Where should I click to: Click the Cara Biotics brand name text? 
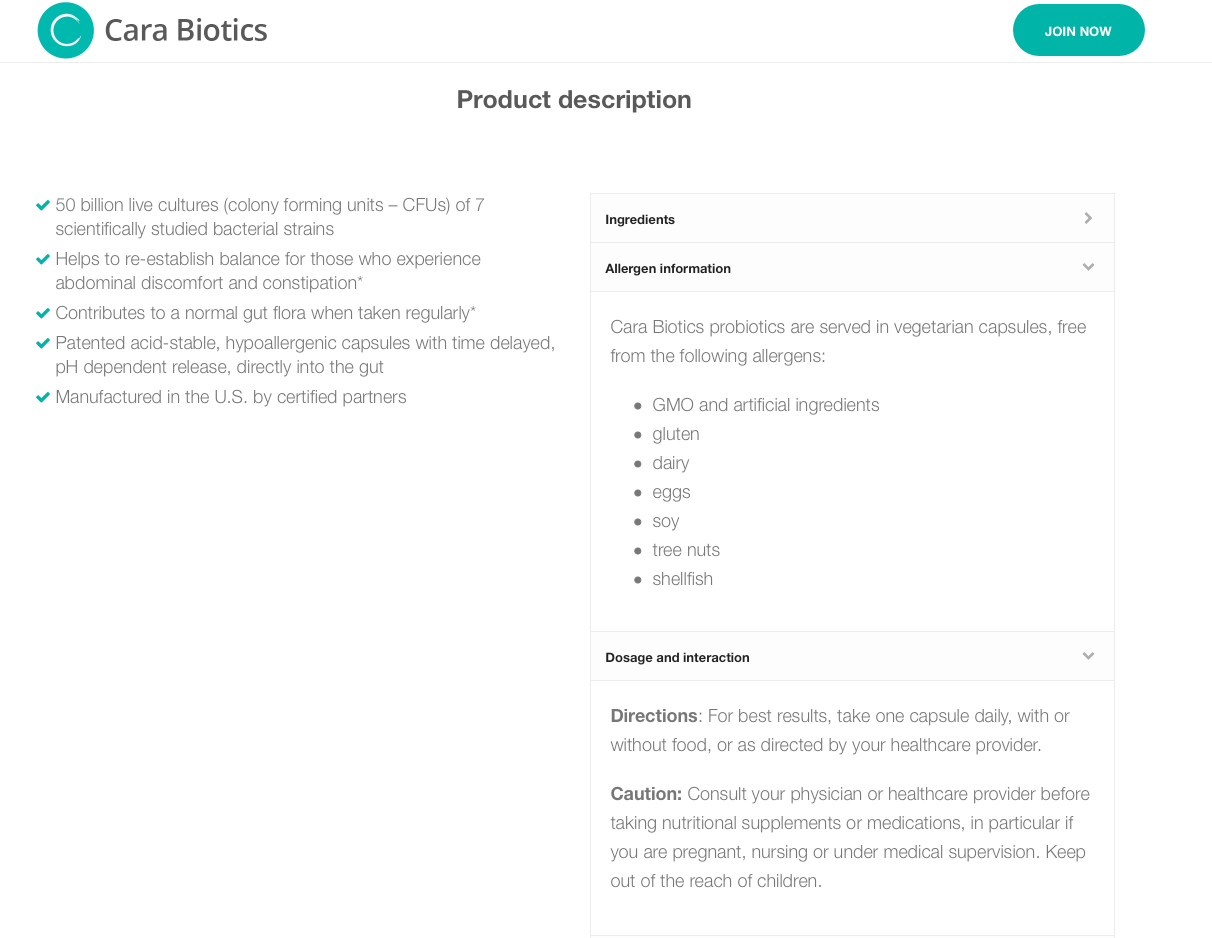[186, 30]
